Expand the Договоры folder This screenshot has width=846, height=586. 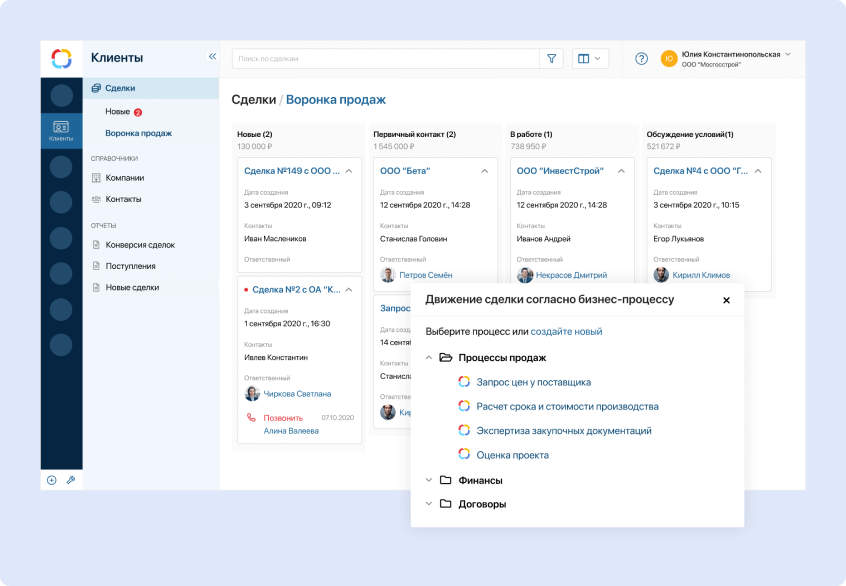[427, 503]
